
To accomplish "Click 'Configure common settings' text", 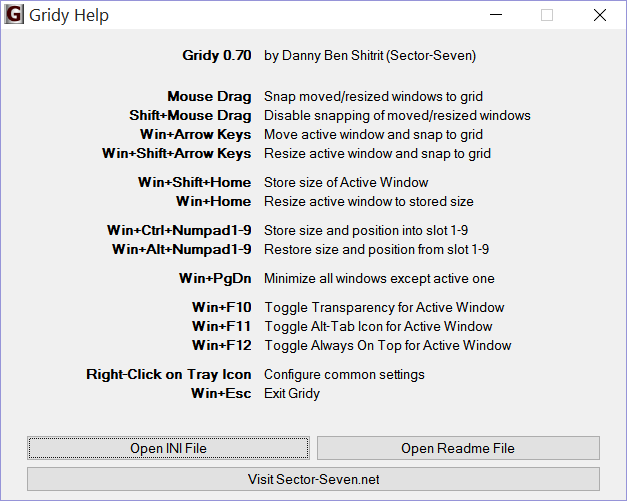I will [344, 375].
